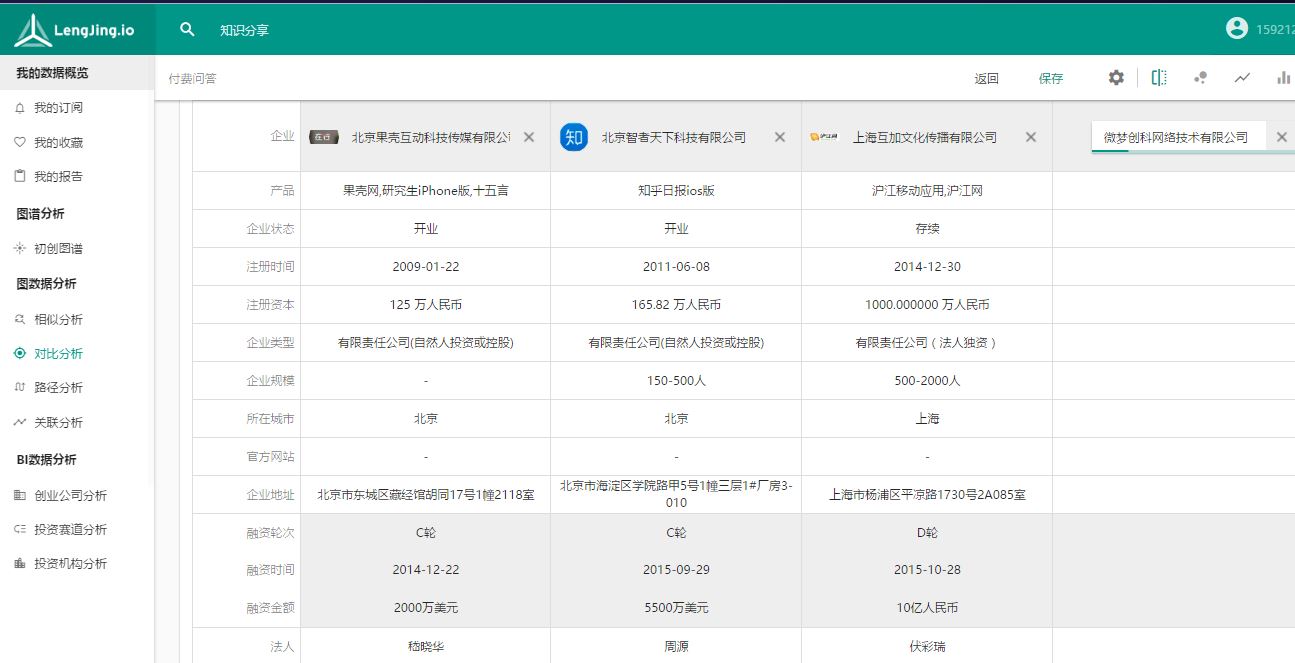Image resolution: width=1295 pixels, height=663 pixels.
Task: Go to 相似分析 in the sidebar
Action: [x=58, y=320]
